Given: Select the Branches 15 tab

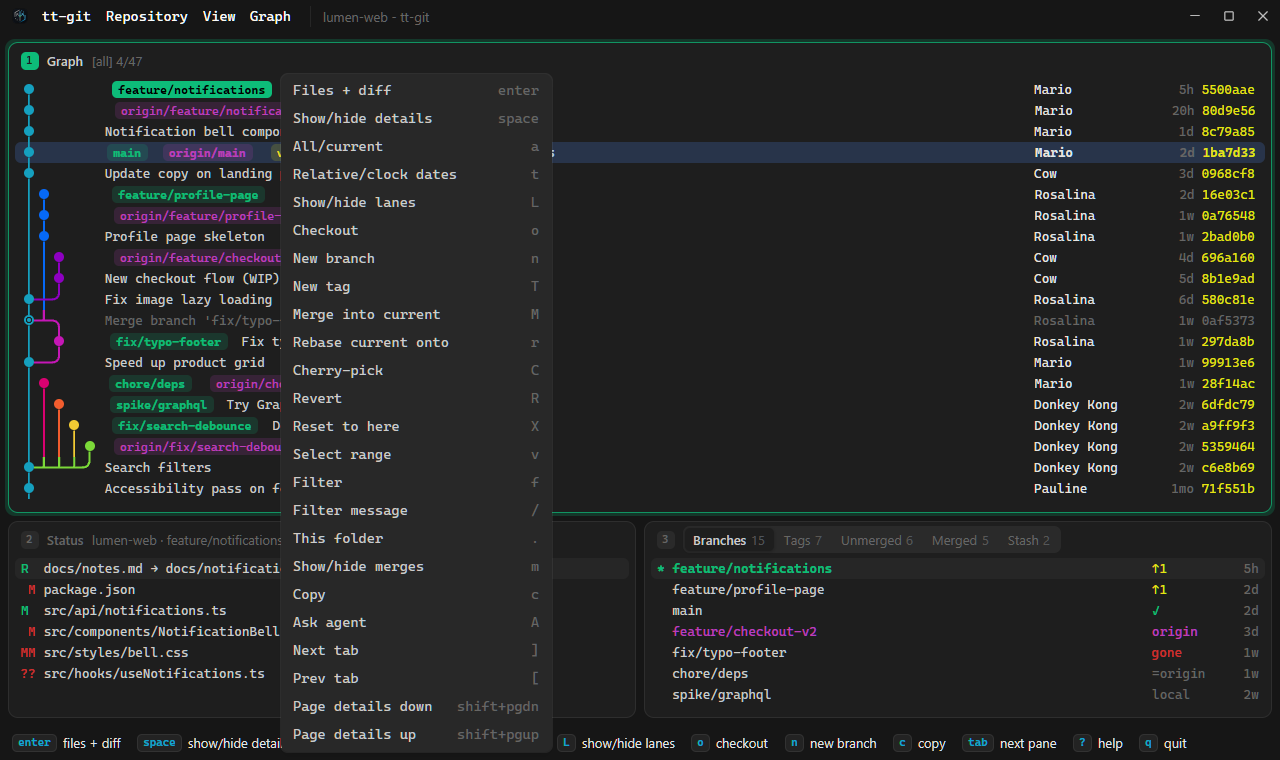Looking at the screenshot, I should (x=728, y=540).
